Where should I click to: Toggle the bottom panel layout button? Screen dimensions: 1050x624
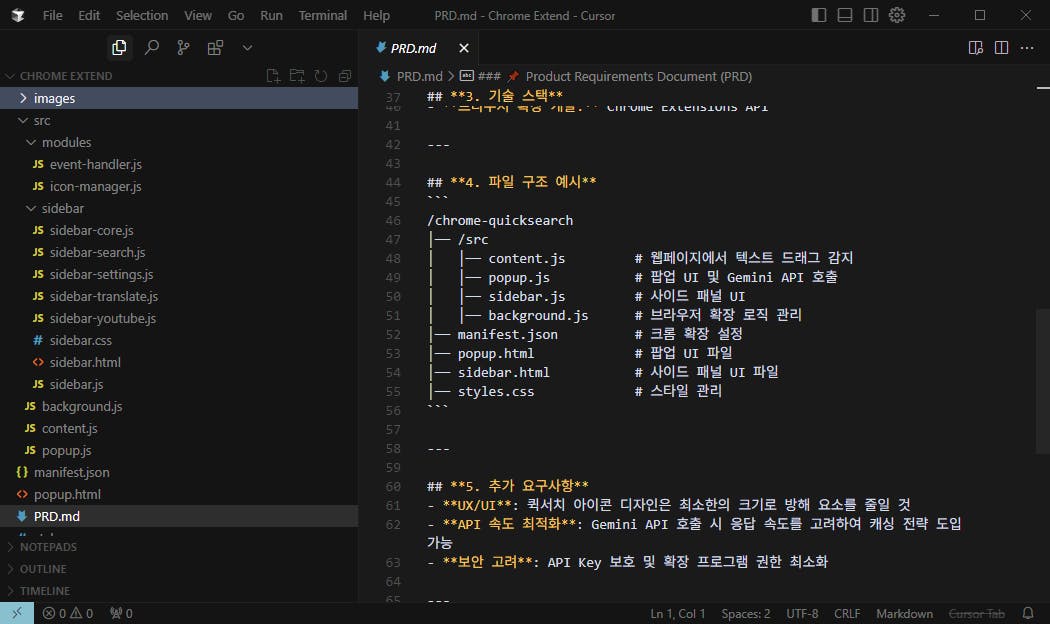[845, 15]
